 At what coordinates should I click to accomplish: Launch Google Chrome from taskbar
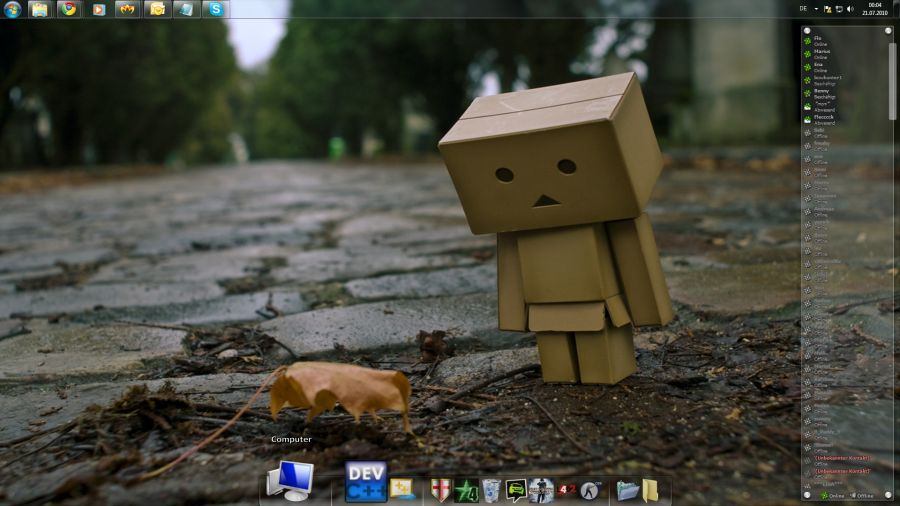[69, 9]
